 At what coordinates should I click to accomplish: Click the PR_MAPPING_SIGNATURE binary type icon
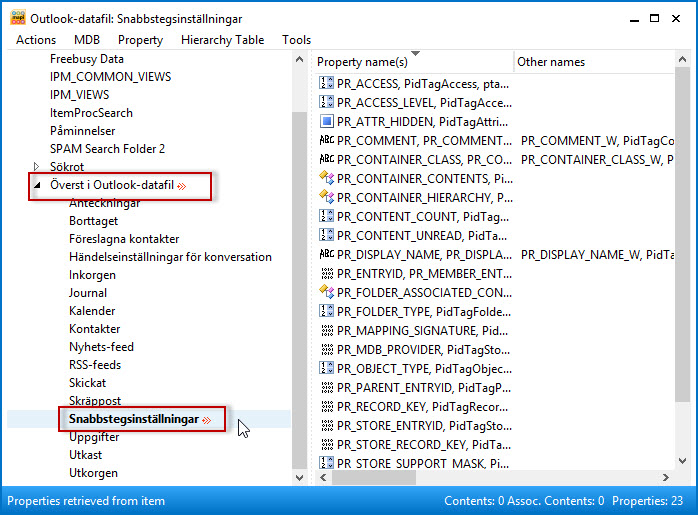[x=327, y=330]
